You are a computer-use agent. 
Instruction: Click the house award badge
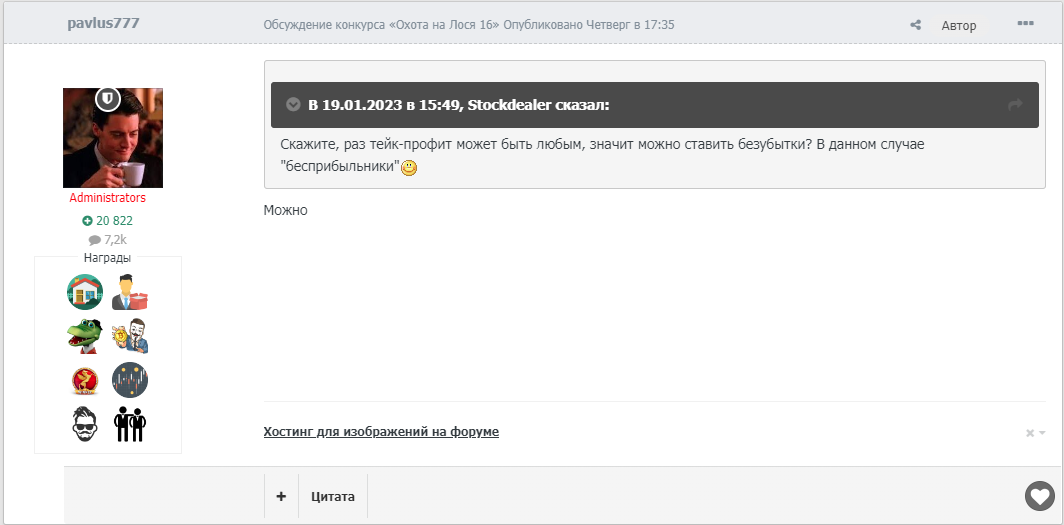(85, 292)
